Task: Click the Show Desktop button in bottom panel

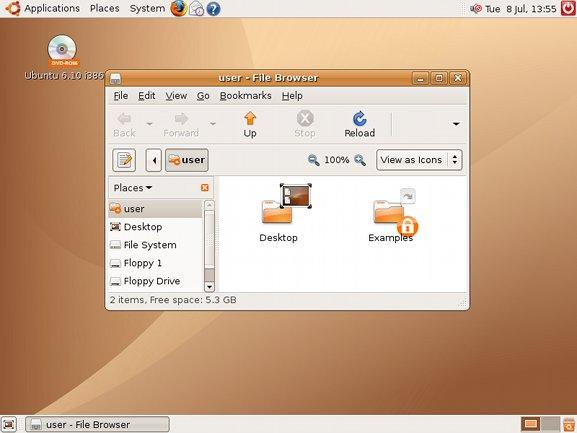Action: 9,425
